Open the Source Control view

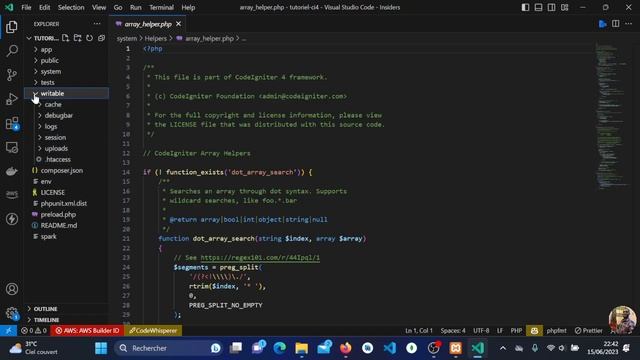click(x=12, y=75)
